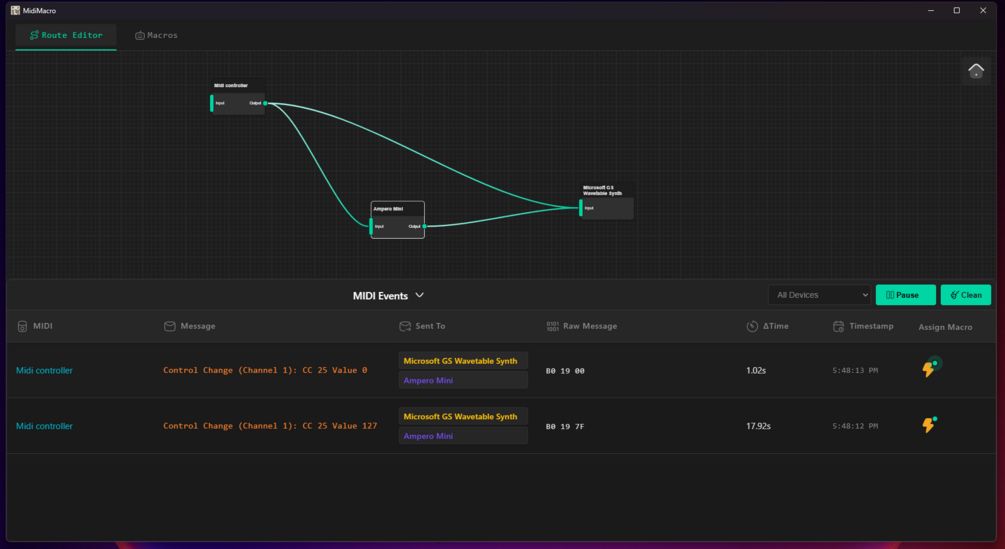Select the Route Editor tab
1005x549 pixels.
click(x=66, y=35)
